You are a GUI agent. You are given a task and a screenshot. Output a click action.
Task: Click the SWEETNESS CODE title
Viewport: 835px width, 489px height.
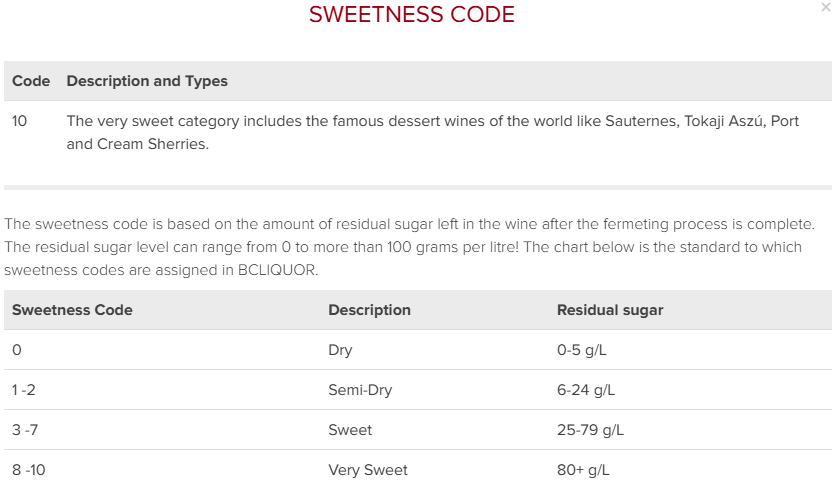(x=412, y=15)
